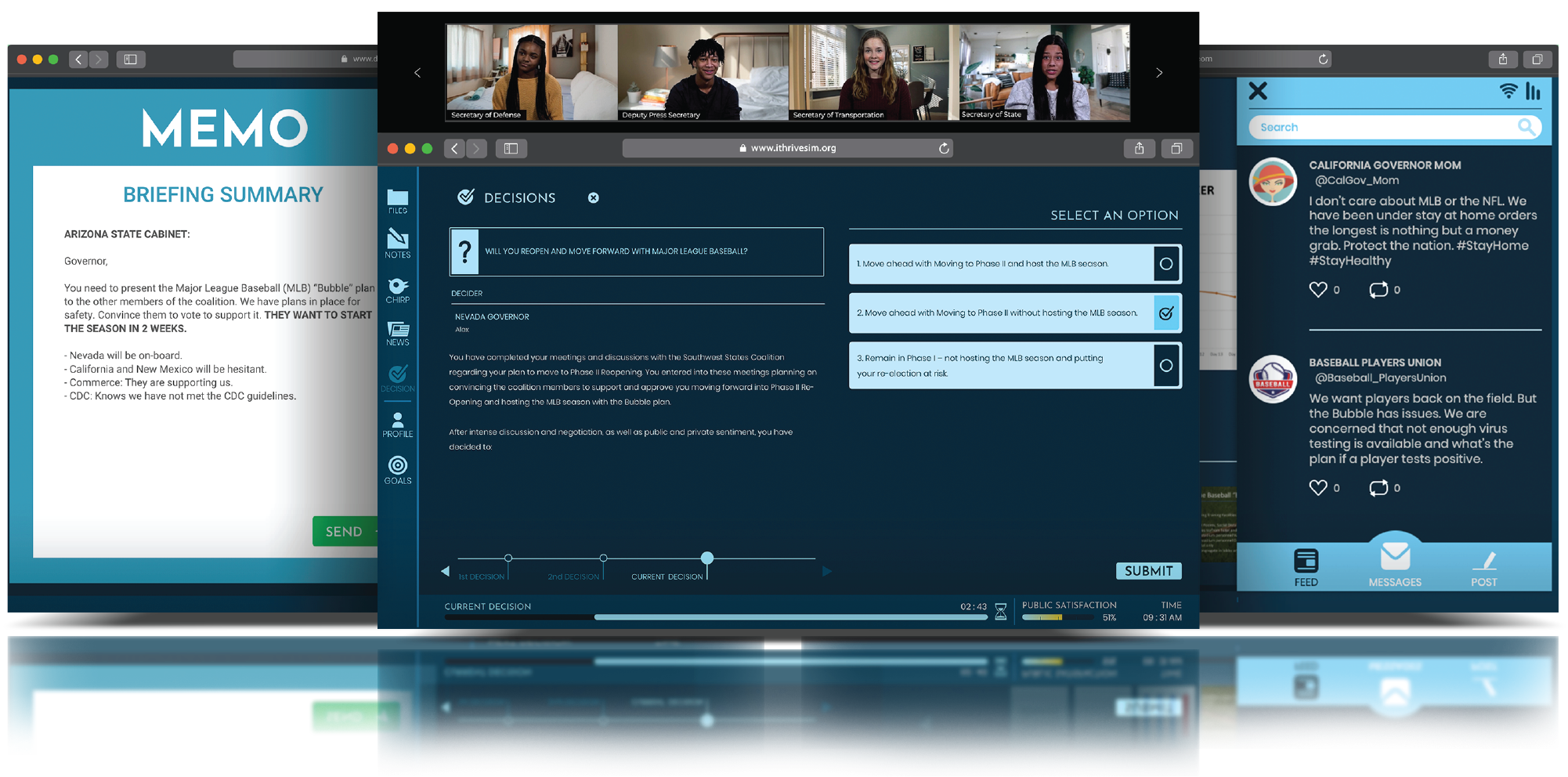Toggle sidebar in the center browser
Image resolution: width=1568 pixels, height=777 pixels.
[511, 148]
